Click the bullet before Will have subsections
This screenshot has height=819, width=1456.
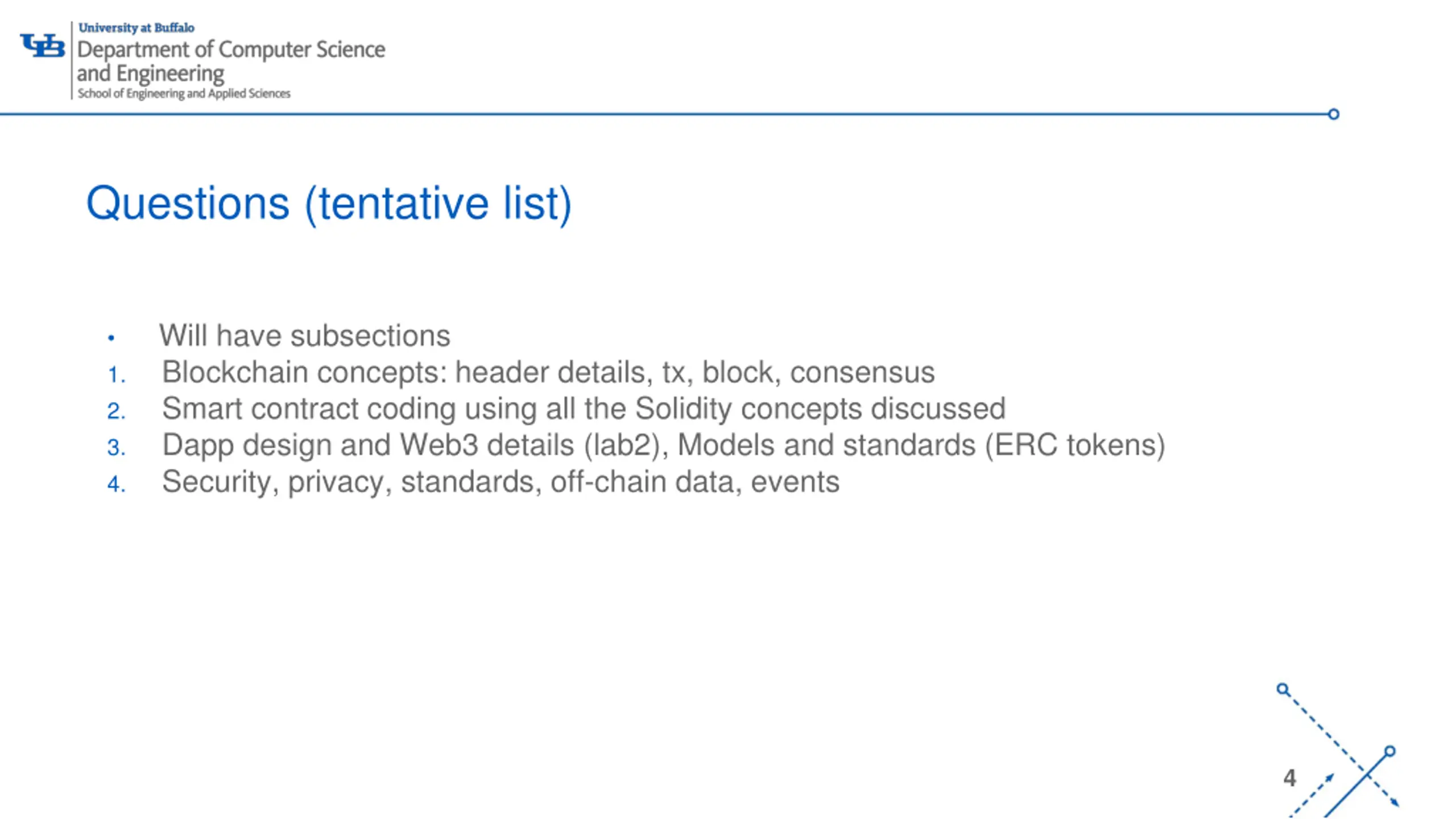click(111, 338)
